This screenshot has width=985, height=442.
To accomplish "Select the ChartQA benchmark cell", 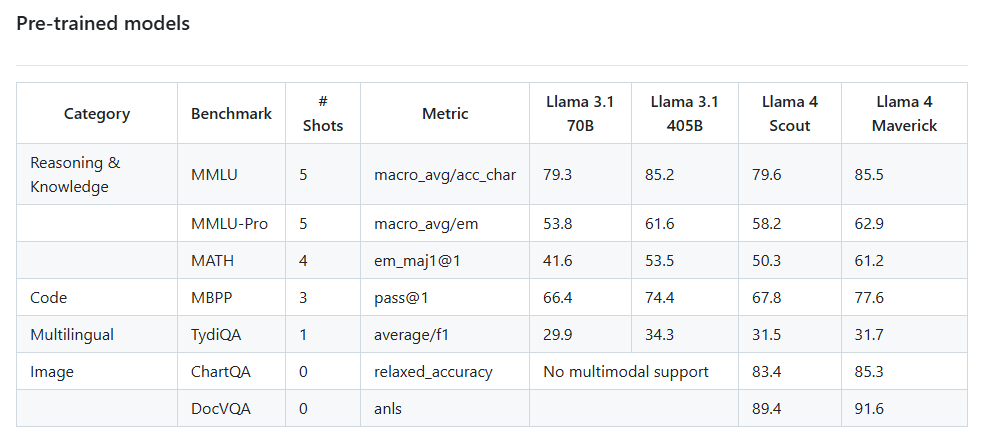I will 221,372.
